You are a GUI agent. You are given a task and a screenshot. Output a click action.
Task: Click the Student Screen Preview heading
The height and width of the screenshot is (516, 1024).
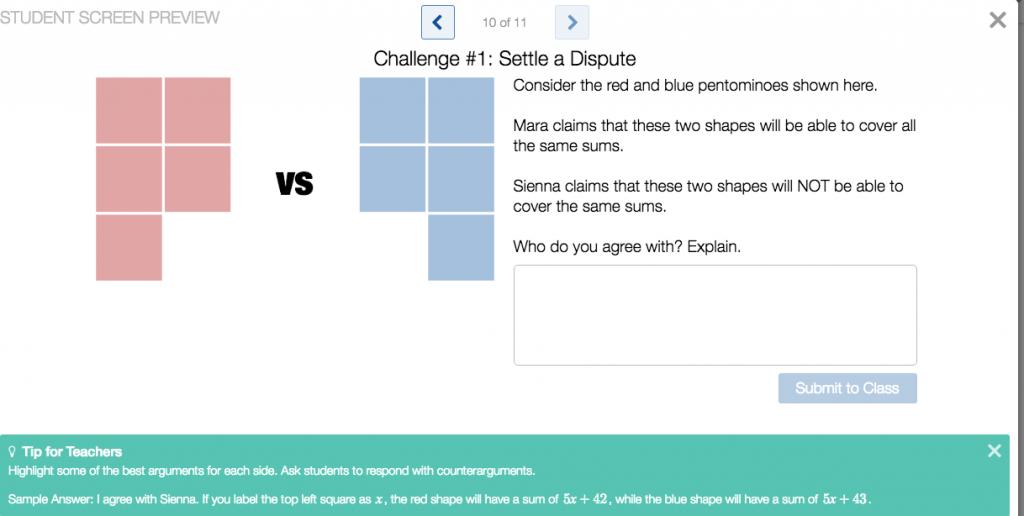pos(110,18)
